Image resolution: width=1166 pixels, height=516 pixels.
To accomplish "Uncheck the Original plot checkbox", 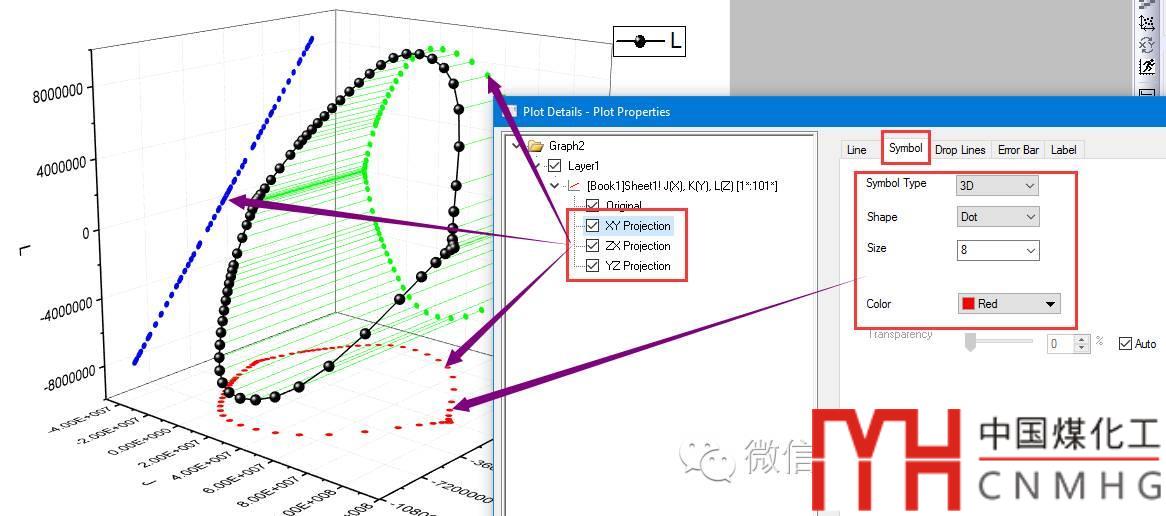I will pyautogui.click(x=593, y=205).
